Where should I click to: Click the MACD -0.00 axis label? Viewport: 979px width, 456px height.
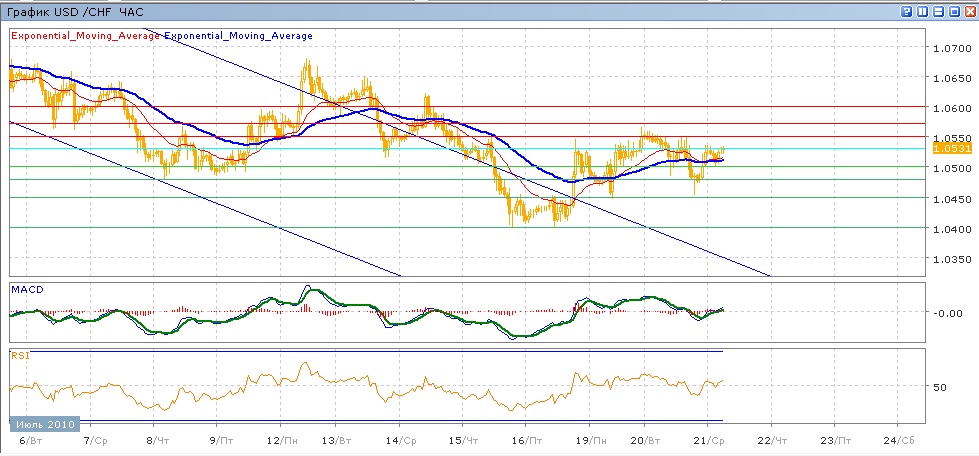tap(946, 313)
